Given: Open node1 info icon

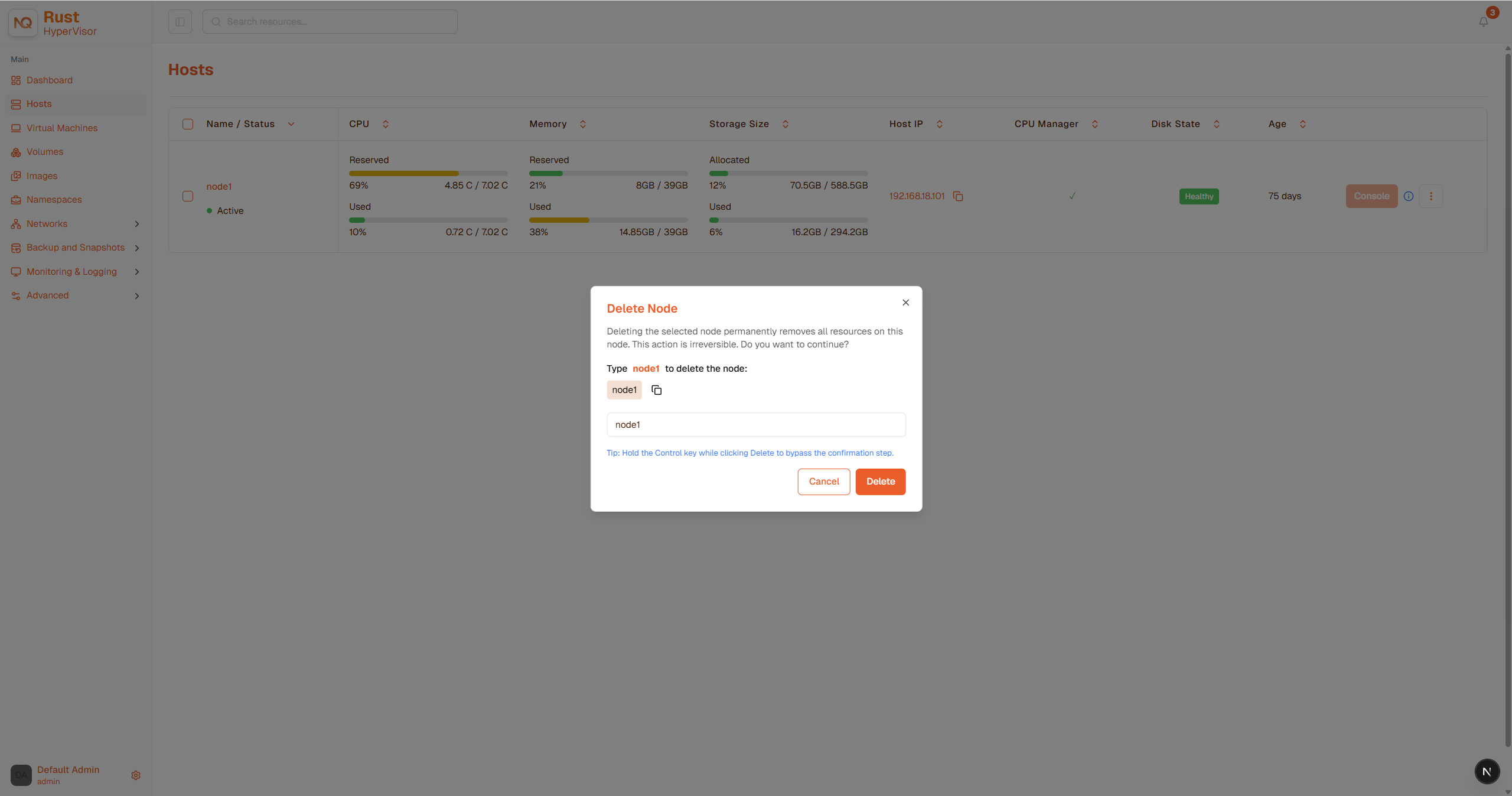Looking at the screenshot, I should coord(1409,196).
